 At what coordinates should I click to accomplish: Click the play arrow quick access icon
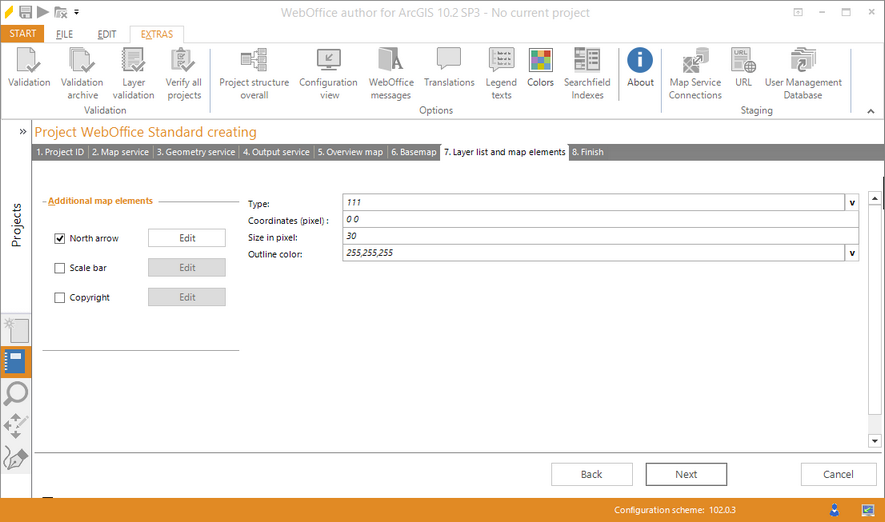point(43,12)
